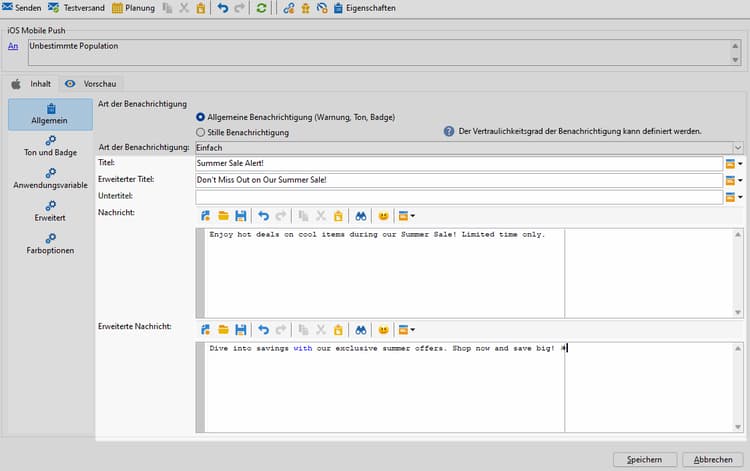750x471 pixels.
Task: Click Erweiterte Nachricht emoji smiley icon
Action: pos(383,330)
